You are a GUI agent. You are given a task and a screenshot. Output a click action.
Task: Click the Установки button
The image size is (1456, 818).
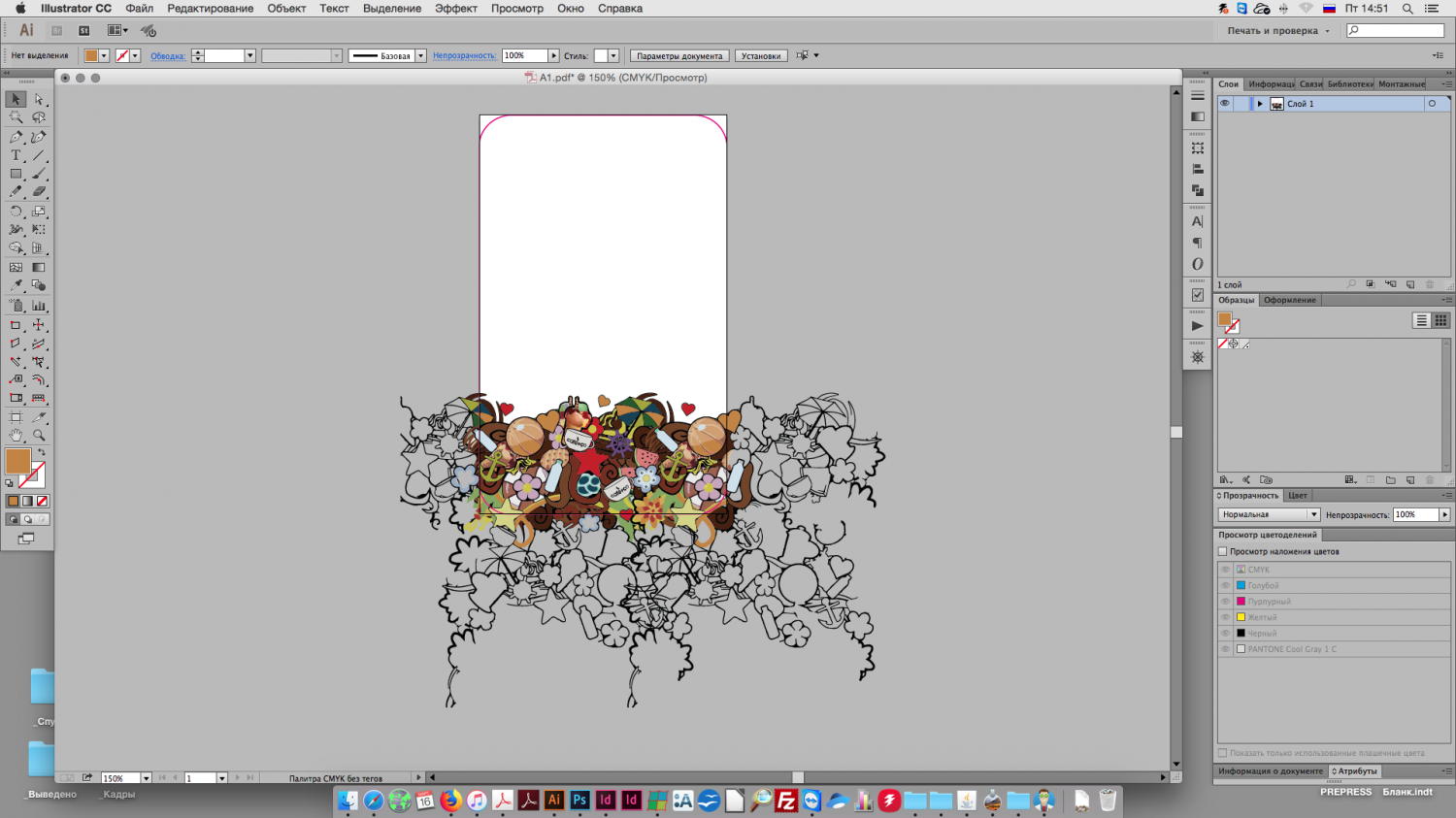point(760,56)
